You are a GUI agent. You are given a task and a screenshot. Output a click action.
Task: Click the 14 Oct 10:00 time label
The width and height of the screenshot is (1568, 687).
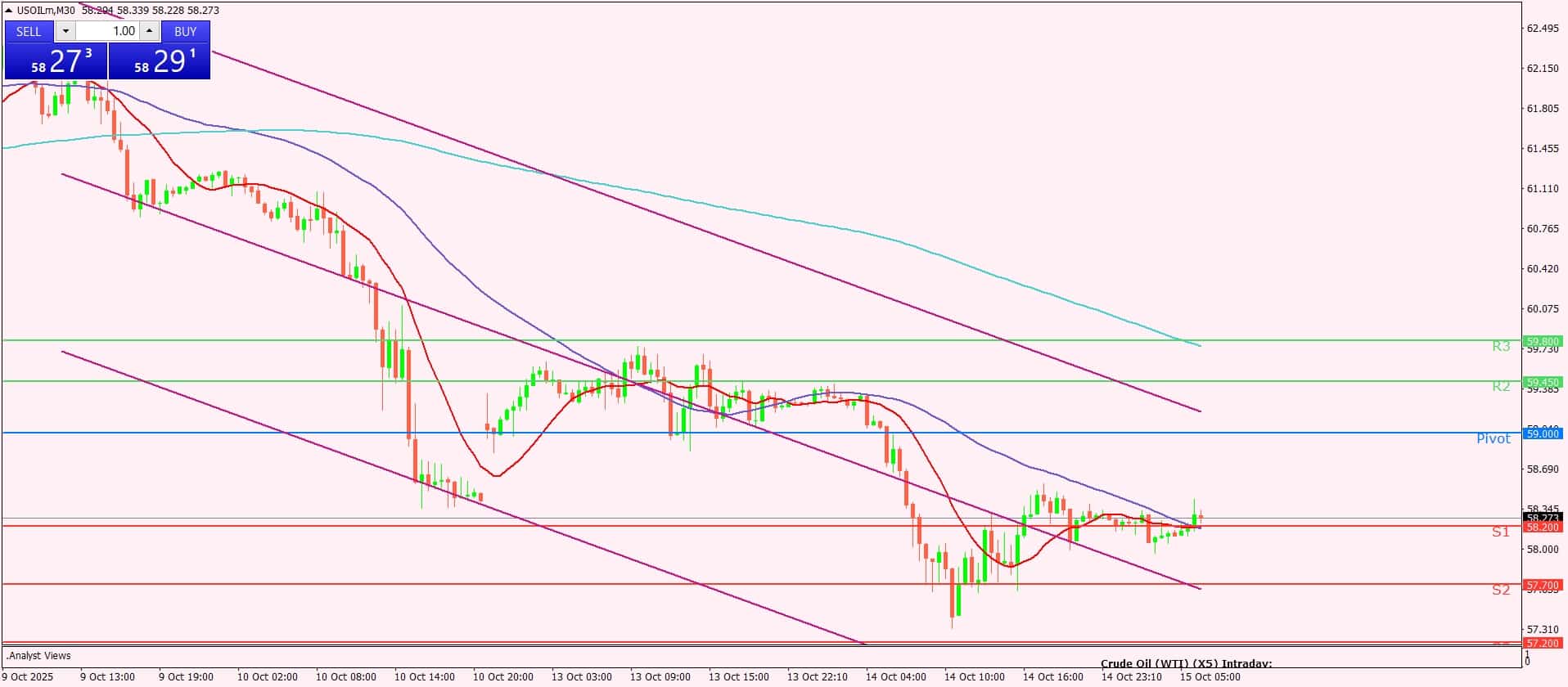pyautogui.click(x=974, y=677)
